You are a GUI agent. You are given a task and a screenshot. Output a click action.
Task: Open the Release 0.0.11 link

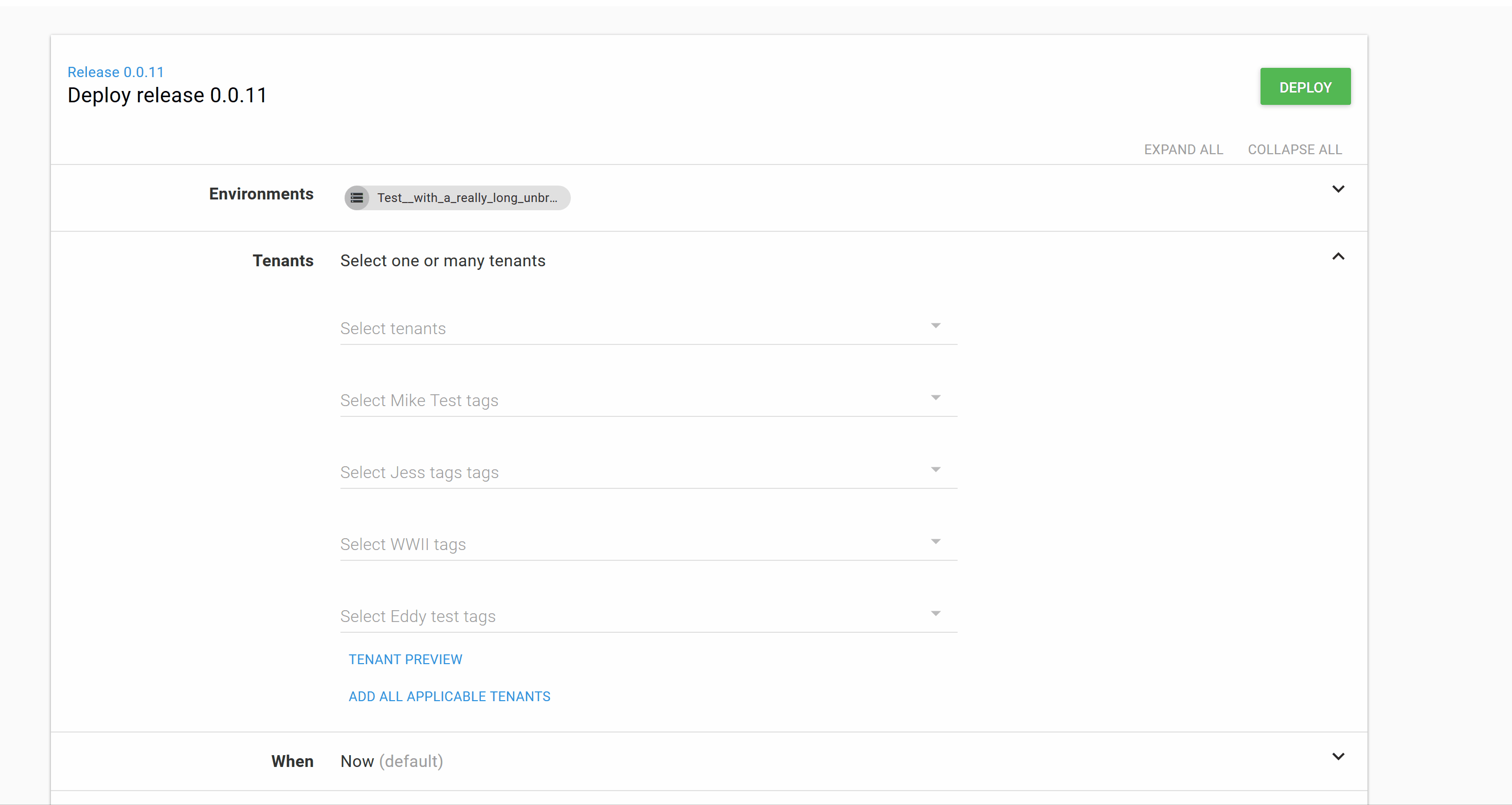(115, 71)
